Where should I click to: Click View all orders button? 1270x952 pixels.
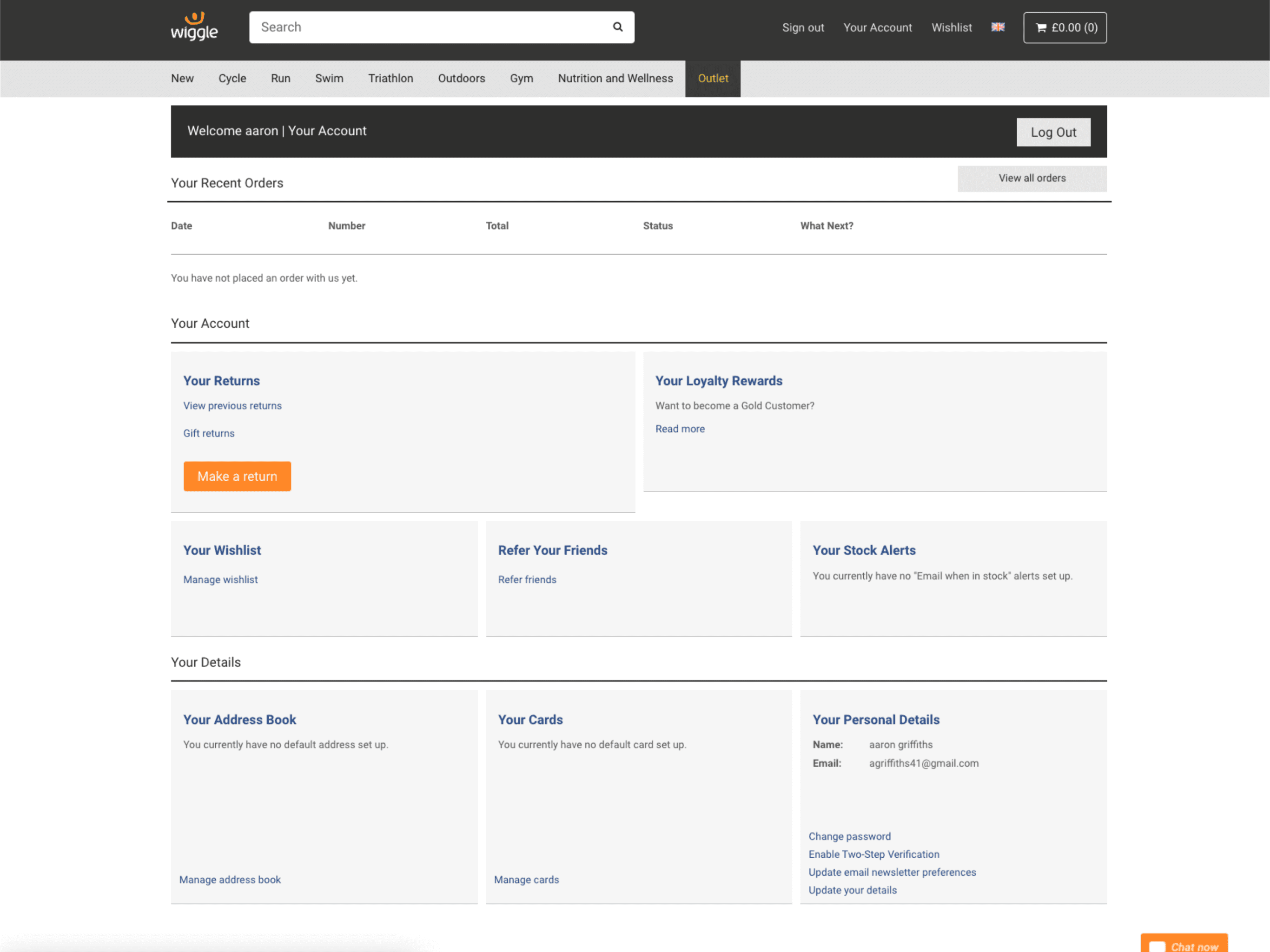[x=1032, y=178]
